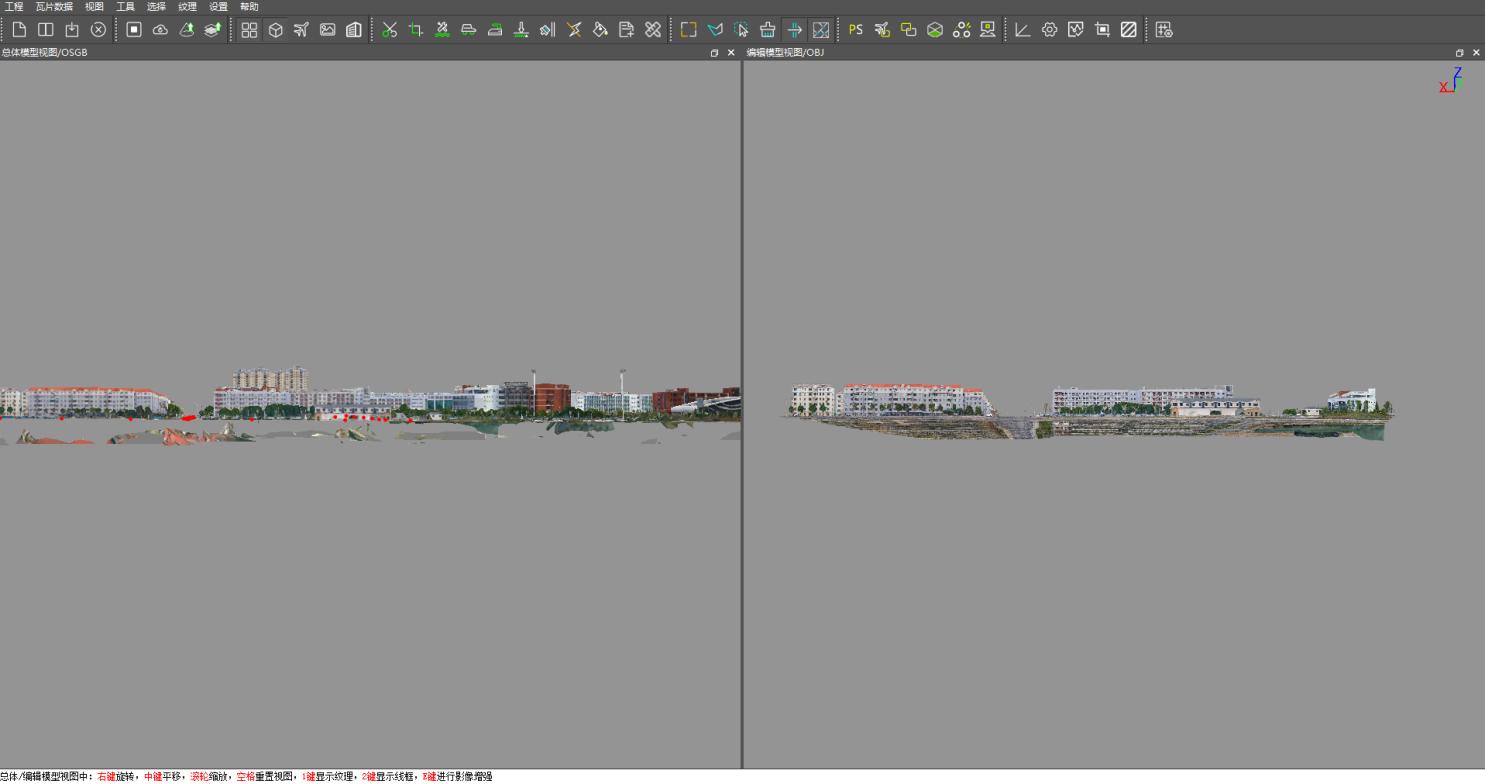Select the green crop tool
1485x784 pixels.
coord(415,30)
